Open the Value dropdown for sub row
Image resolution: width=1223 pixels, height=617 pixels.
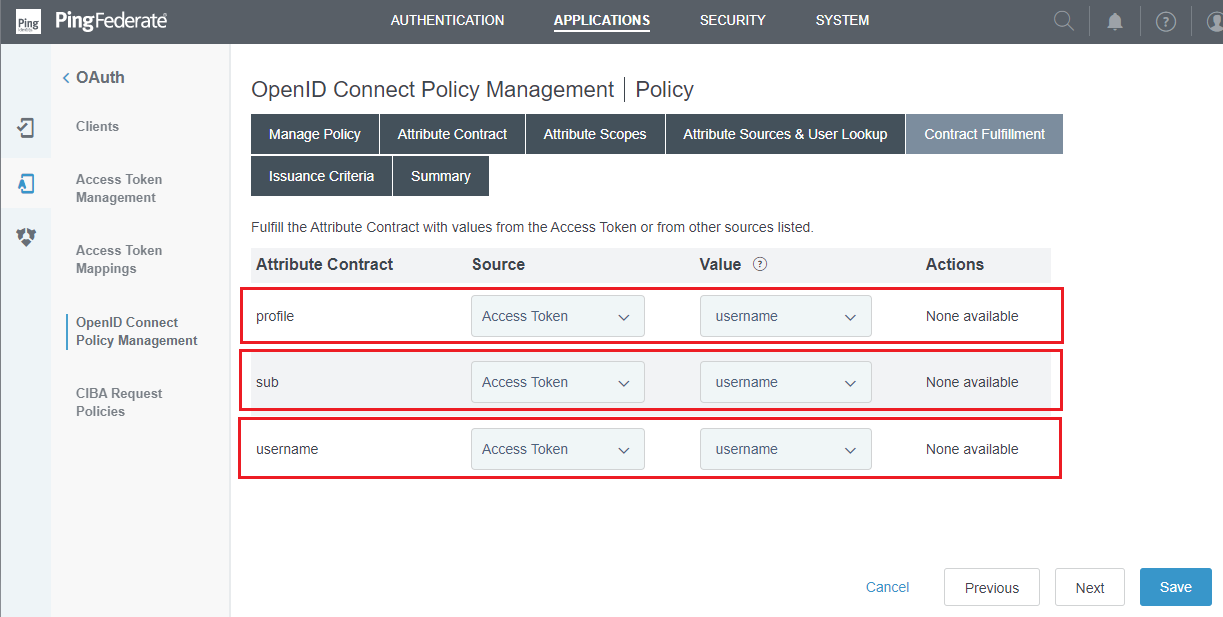[786, 382]
